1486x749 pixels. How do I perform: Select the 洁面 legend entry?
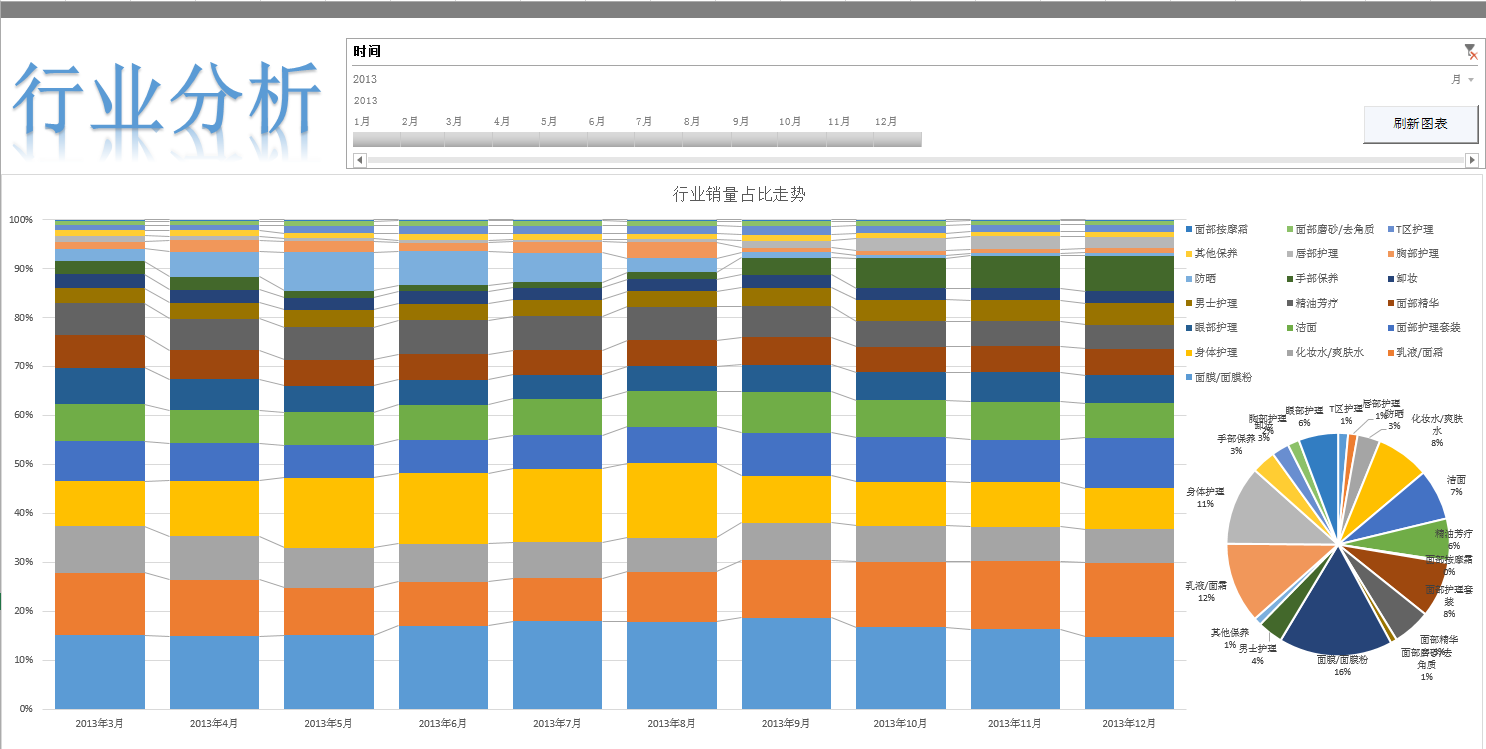(x=1301, y=328)
